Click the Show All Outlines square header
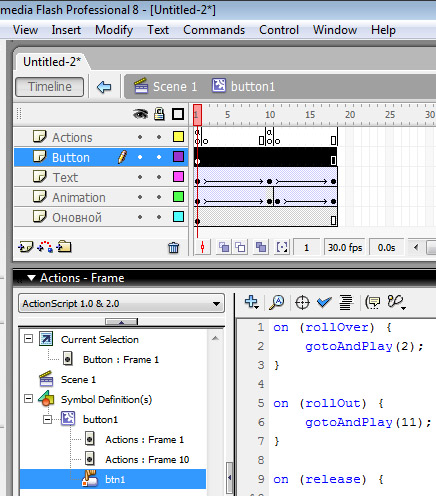This screenshot has width=436, height=496. (x=178, y=114)
